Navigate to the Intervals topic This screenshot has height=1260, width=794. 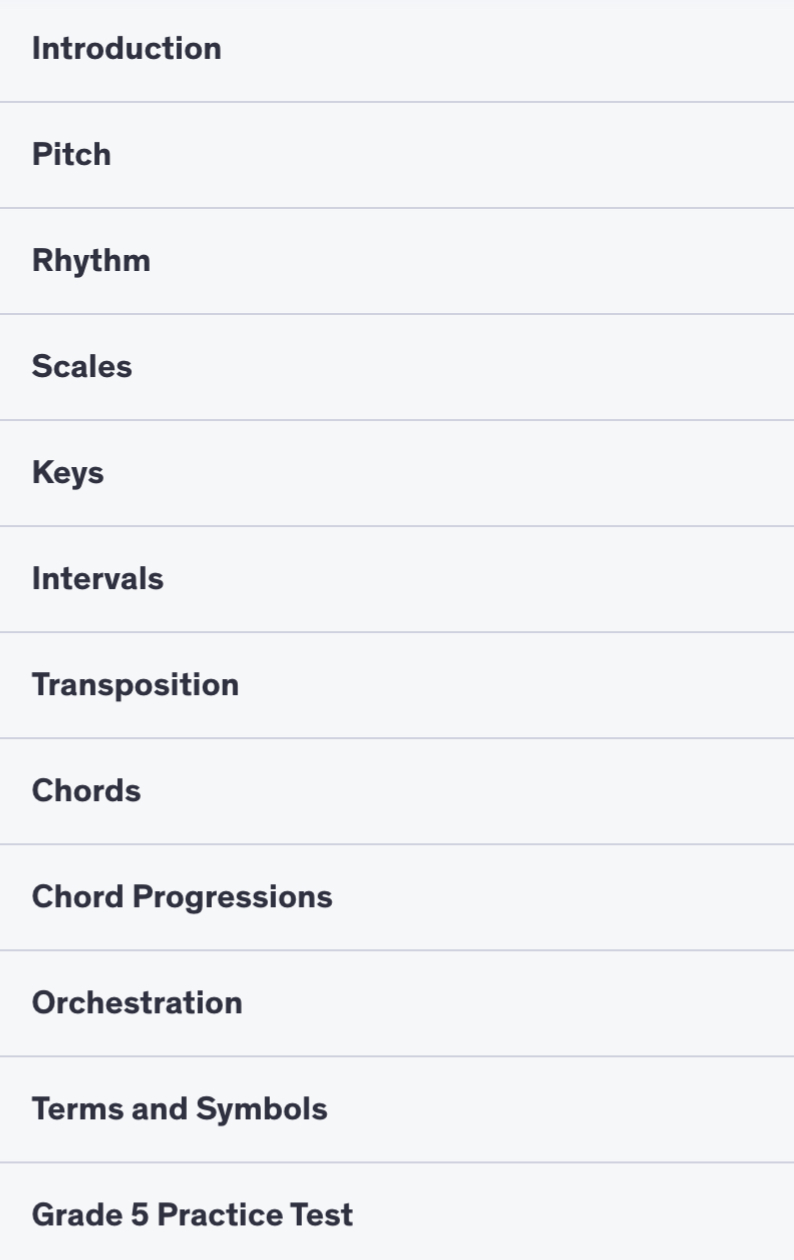98,579
